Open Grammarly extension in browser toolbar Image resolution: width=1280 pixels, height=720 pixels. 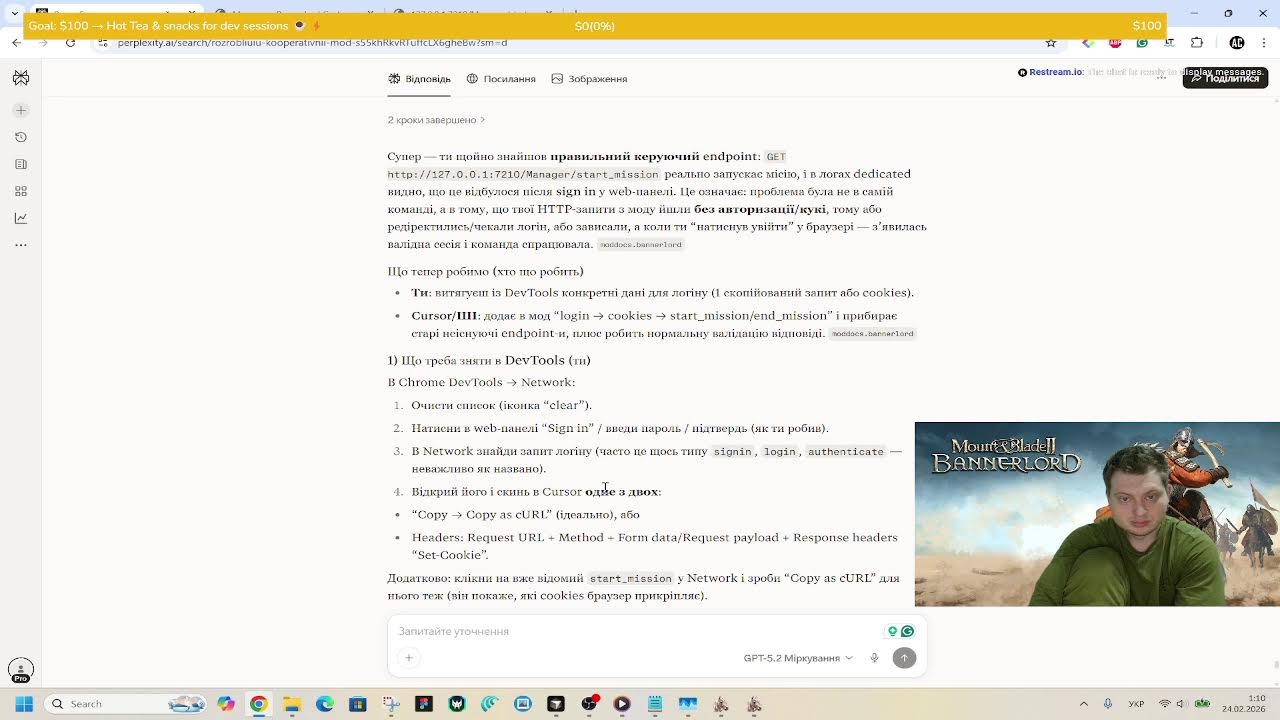1142,43
